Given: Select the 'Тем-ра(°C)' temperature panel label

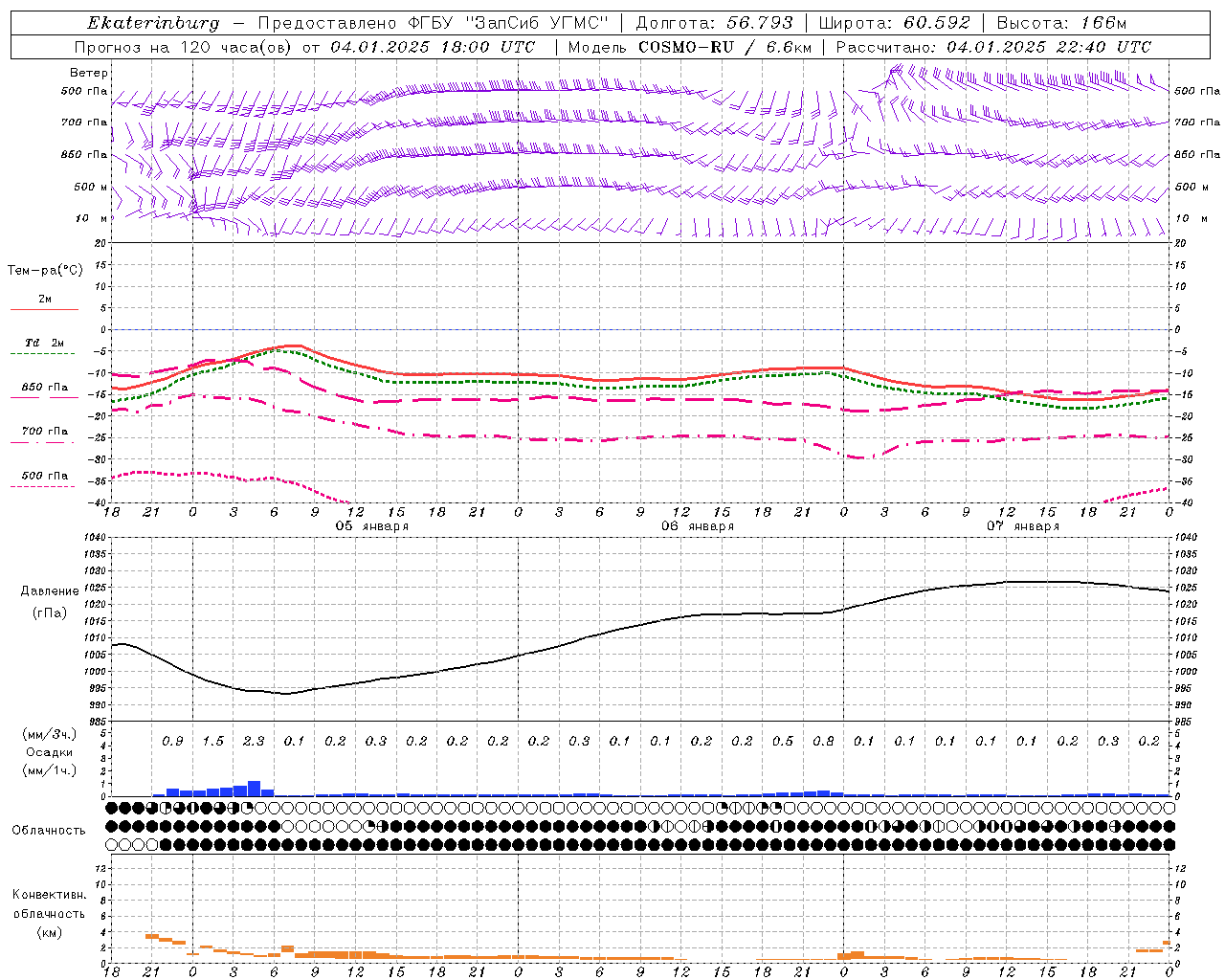Looking at the screenshot, I should (45, 271).
